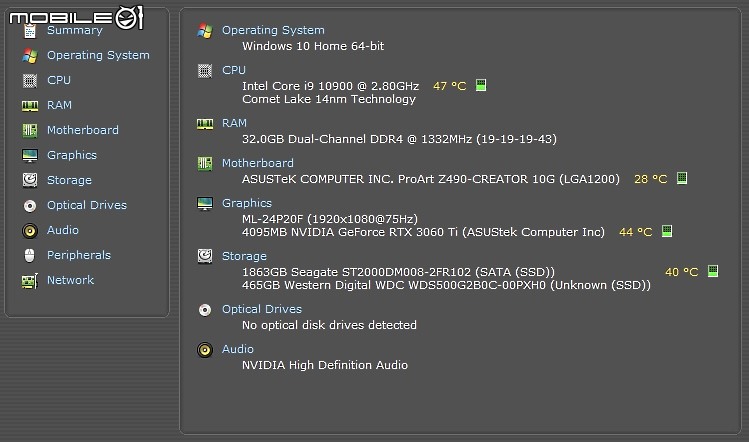Select Motherboard in the sidebar
This screenshot has width=749, height=442.
[83, 130]
